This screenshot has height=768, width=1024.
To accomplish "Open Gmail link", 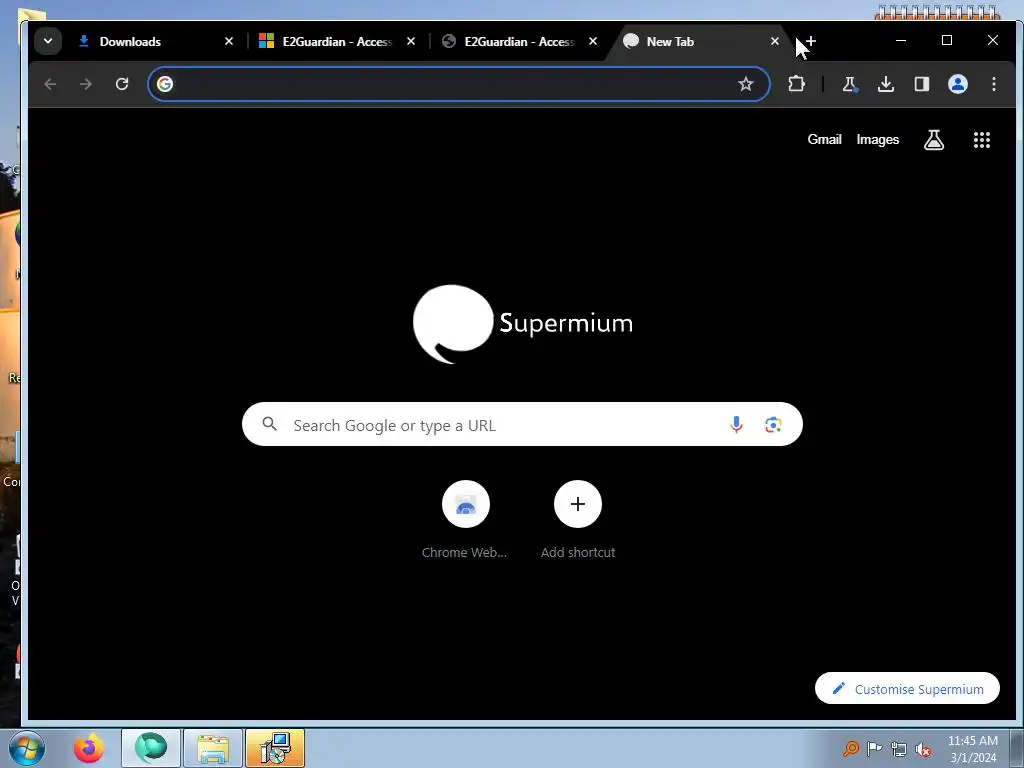I will [x=824, y=139].
